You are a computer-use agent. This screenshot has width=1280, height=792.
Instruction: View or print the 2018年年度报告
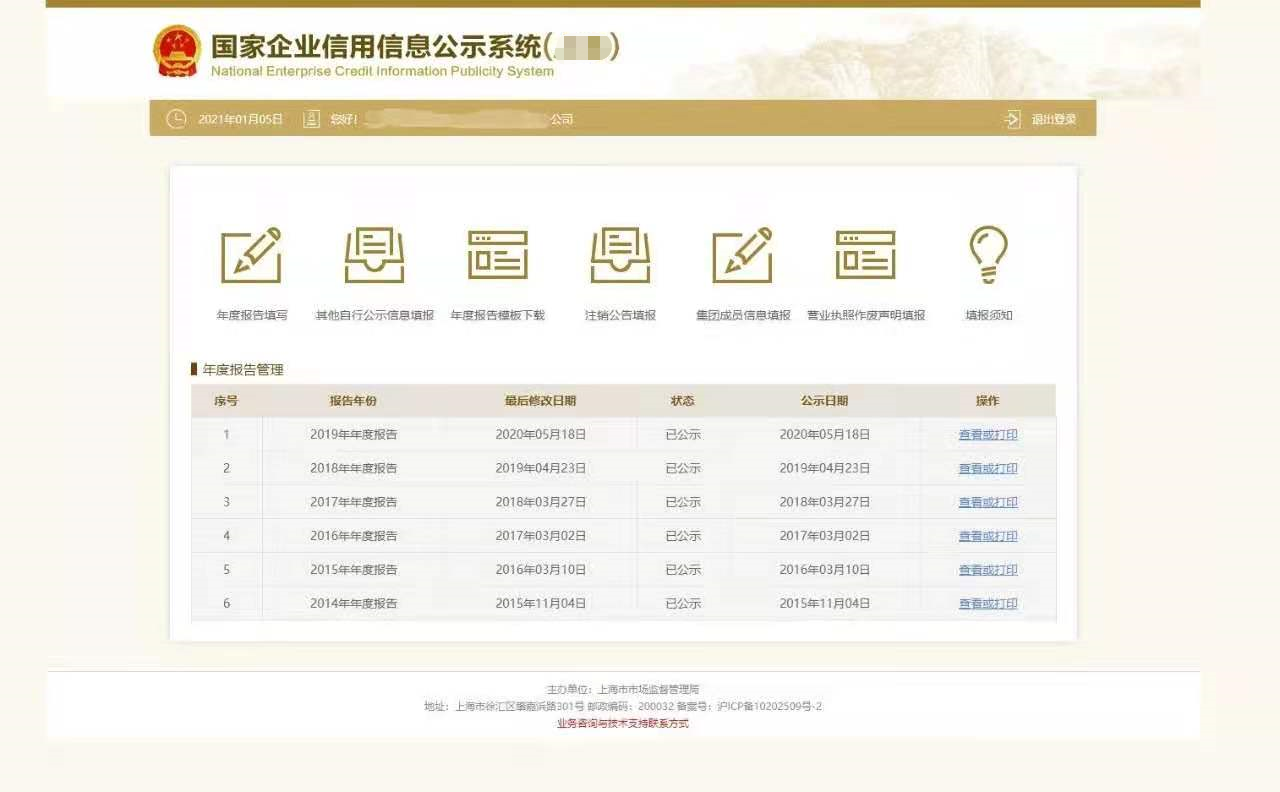[988, 469]
